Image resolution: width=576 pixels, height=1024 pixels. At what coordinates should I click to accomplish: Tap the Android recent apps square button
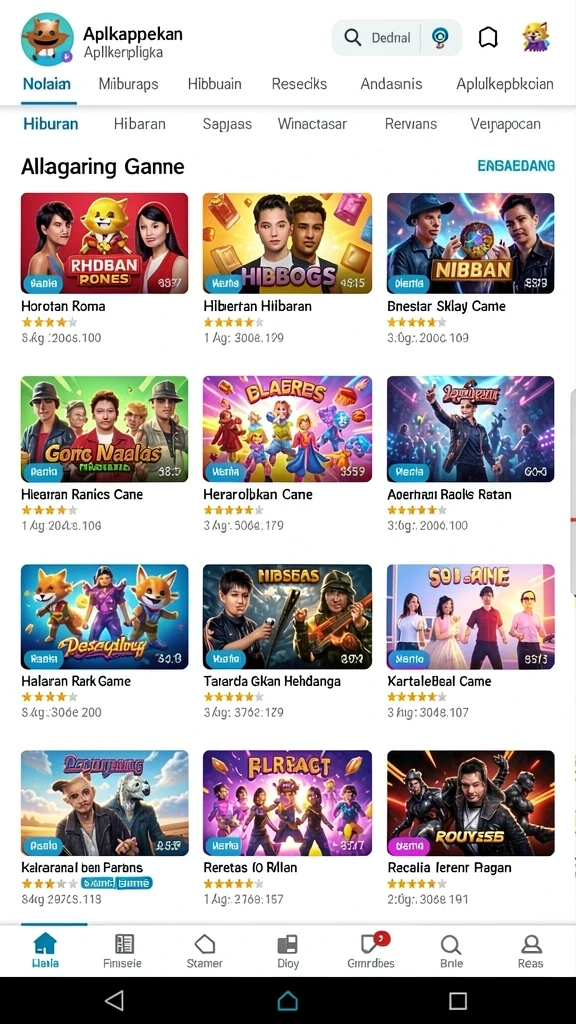point(458,1000)
